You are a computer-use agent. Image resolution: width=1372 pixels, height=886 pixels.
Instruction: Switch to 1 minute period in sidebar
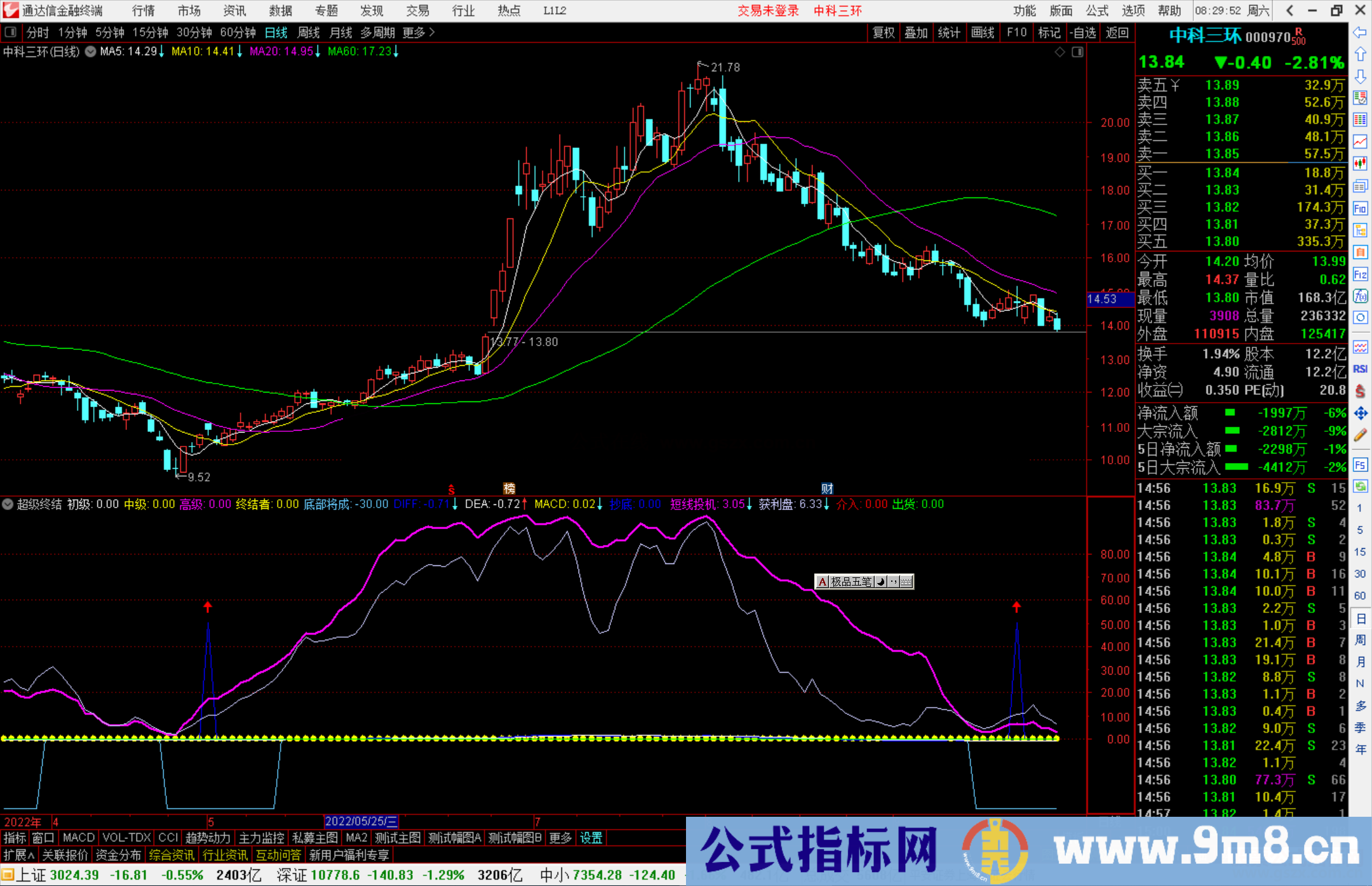[x=1359, y=508]
